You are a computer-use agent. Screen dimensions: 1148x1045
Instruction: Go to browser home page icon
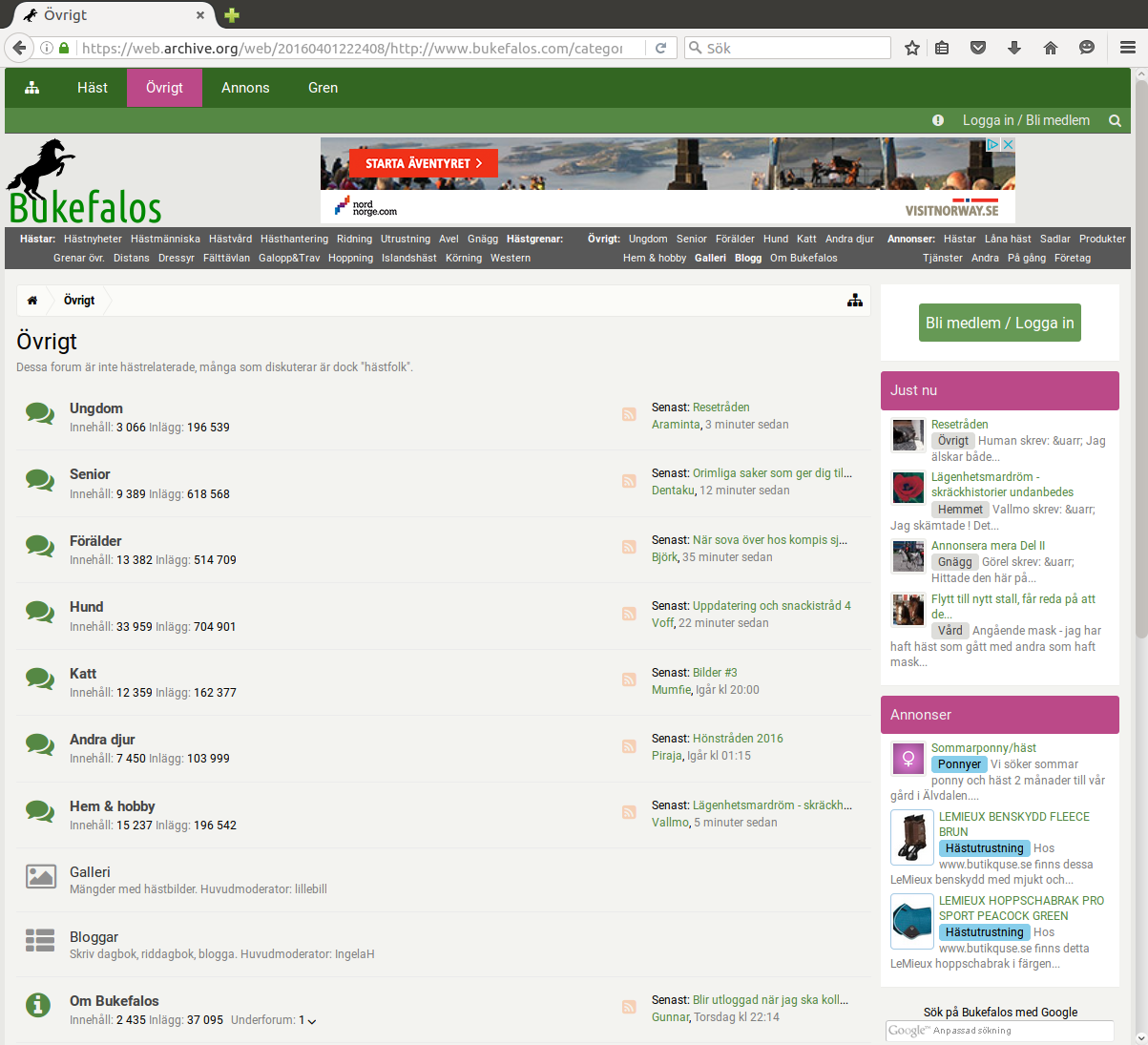click(1051, 48)
